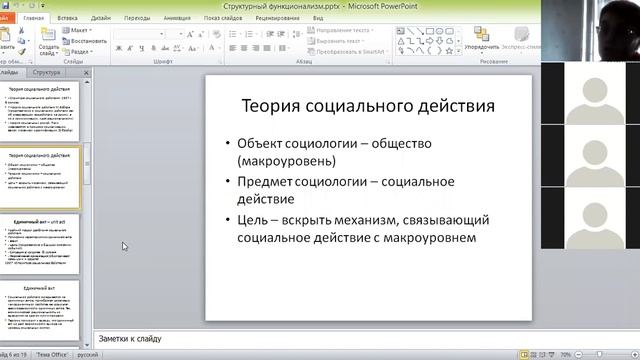The width and height of the screenshot is (640, 360).
Task: Click the zoom out minus button
Action: tap(578, 355)
